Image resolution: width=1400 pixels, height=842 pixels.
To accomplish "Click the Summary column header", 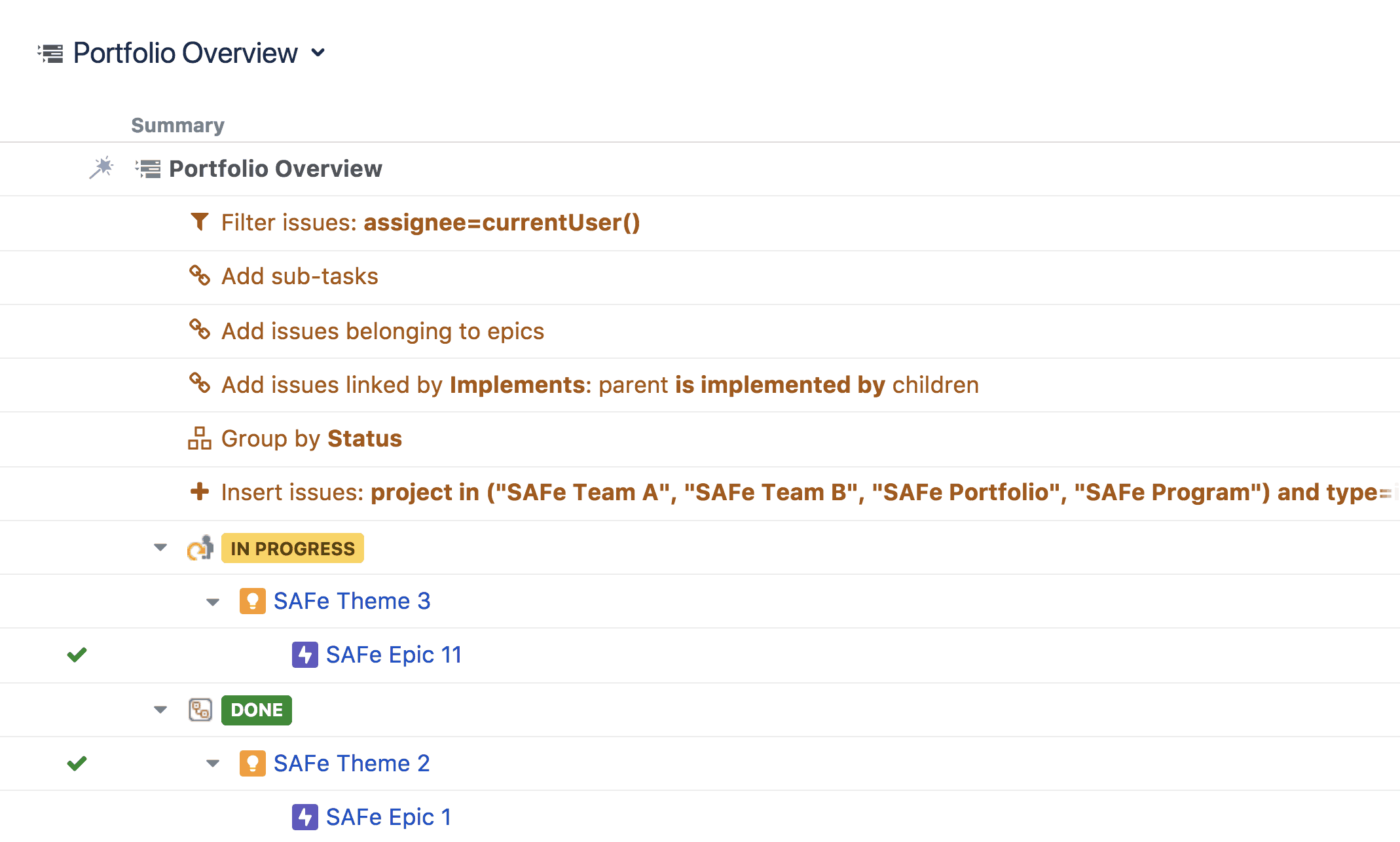I will point(177,124).
